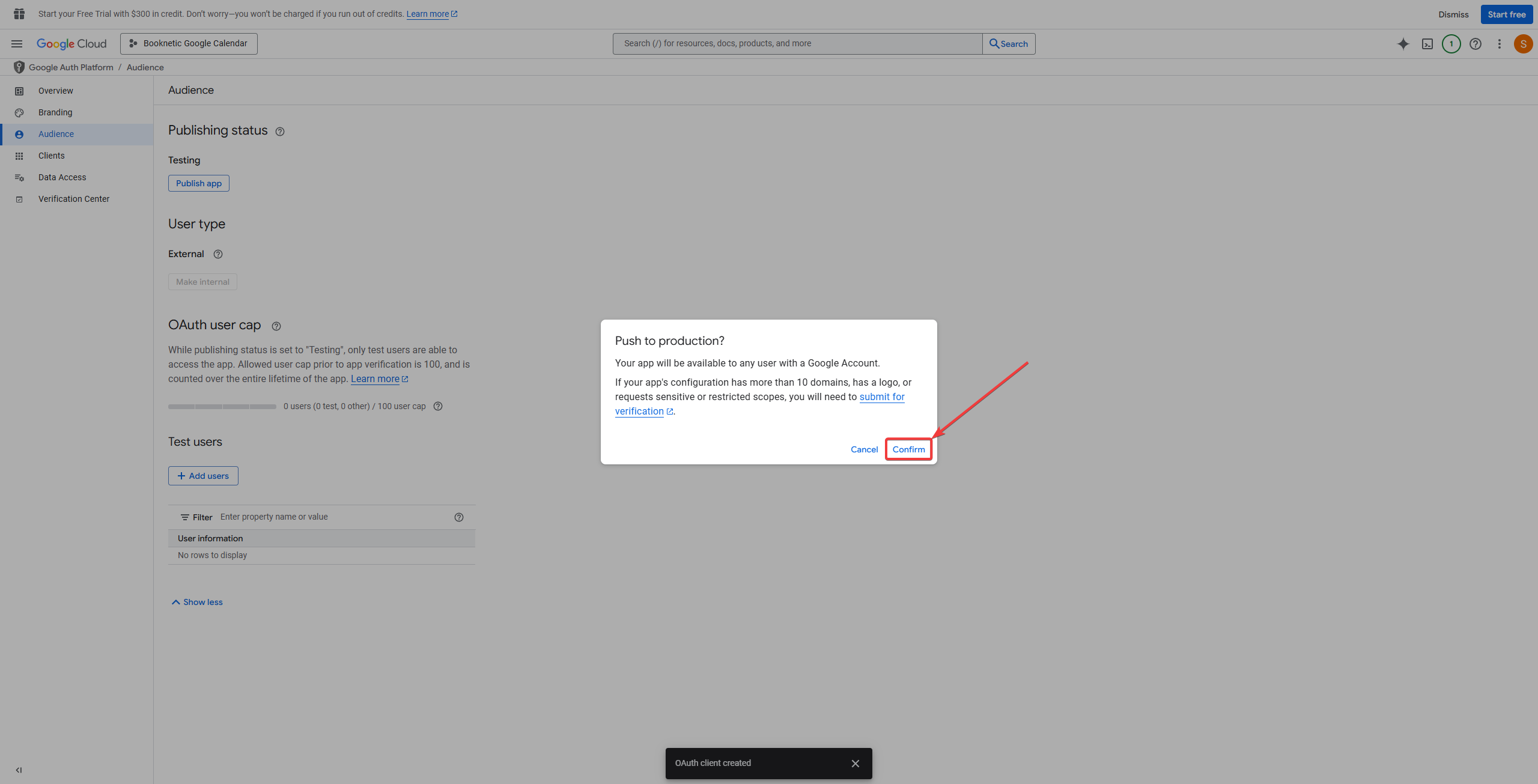Viewport: 1538px width, 784px height.
Task: Open notifications badge showing 1
Action: (x=1451, y=44)
